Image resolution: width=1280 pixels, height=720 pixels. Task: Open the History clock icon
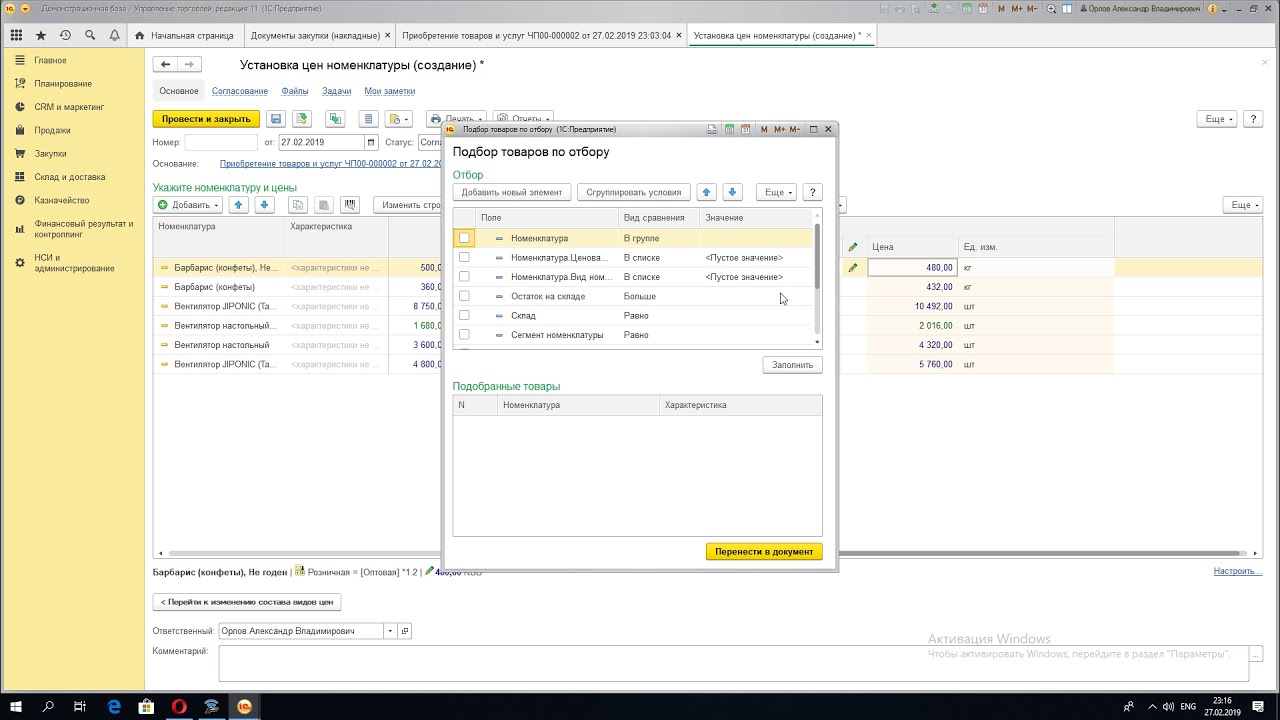[65, 35]
